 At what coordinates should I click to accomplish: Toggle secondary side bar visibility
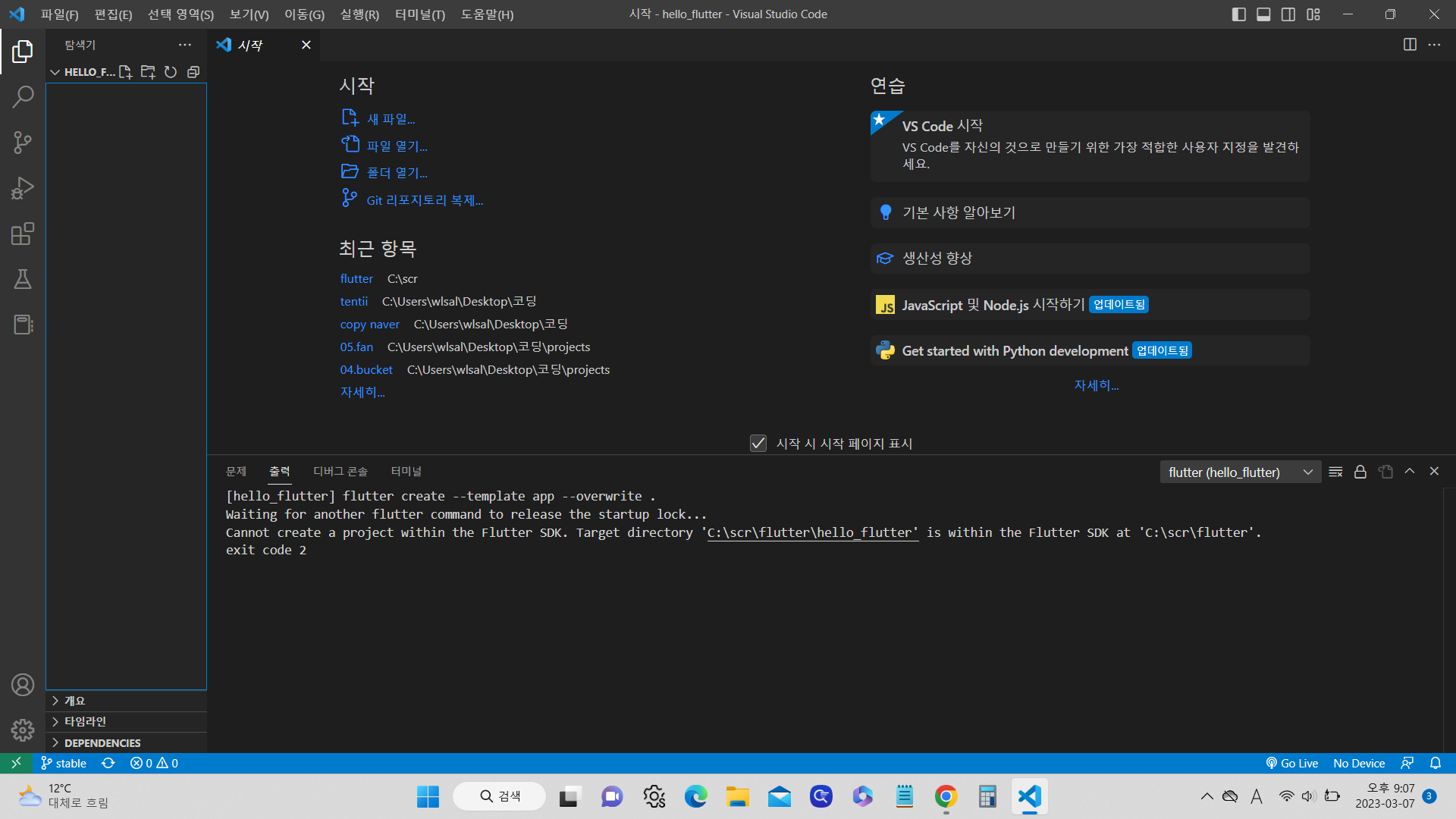pyautogui.click(x=1288, y=14)
